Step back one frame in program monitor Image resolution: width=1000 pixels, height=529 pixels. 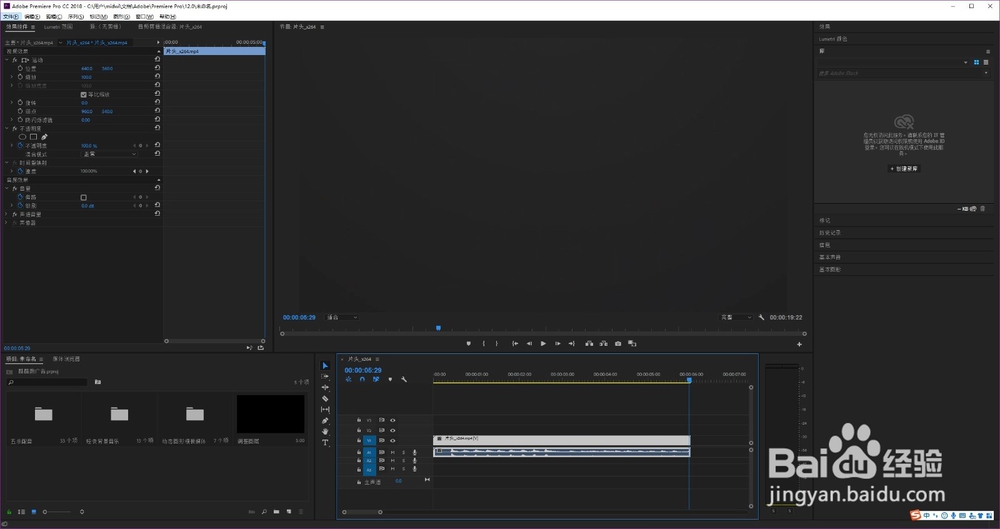click(x=529, y=343)
